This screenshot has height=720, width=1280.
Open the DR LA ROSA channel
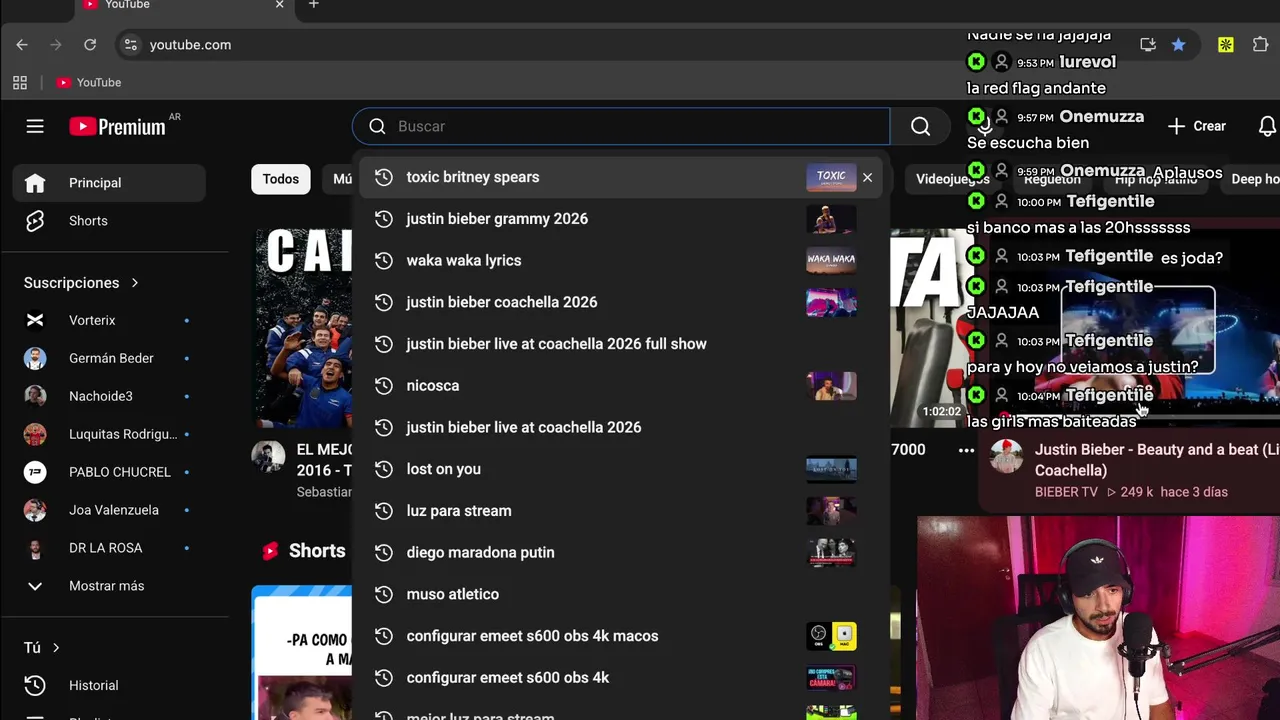click(x=109, y=548)
